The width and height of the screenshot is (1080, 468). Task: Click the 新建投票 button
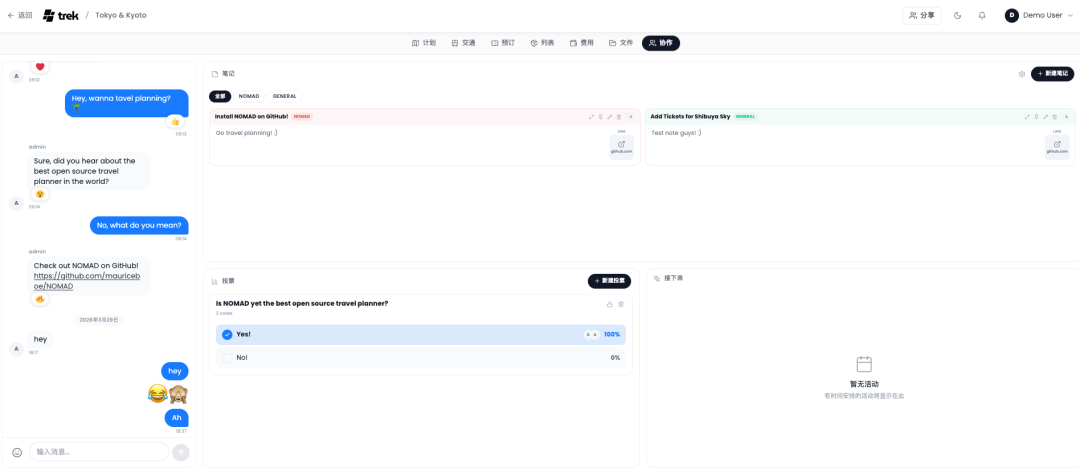pos(609,281)
